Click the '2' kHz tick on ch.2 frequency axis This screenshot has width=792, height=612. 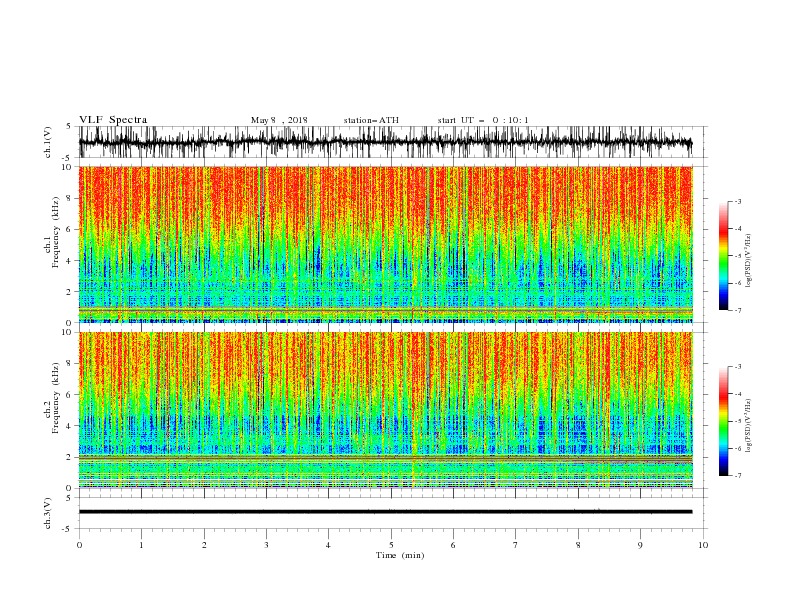(x=70, y=457)
